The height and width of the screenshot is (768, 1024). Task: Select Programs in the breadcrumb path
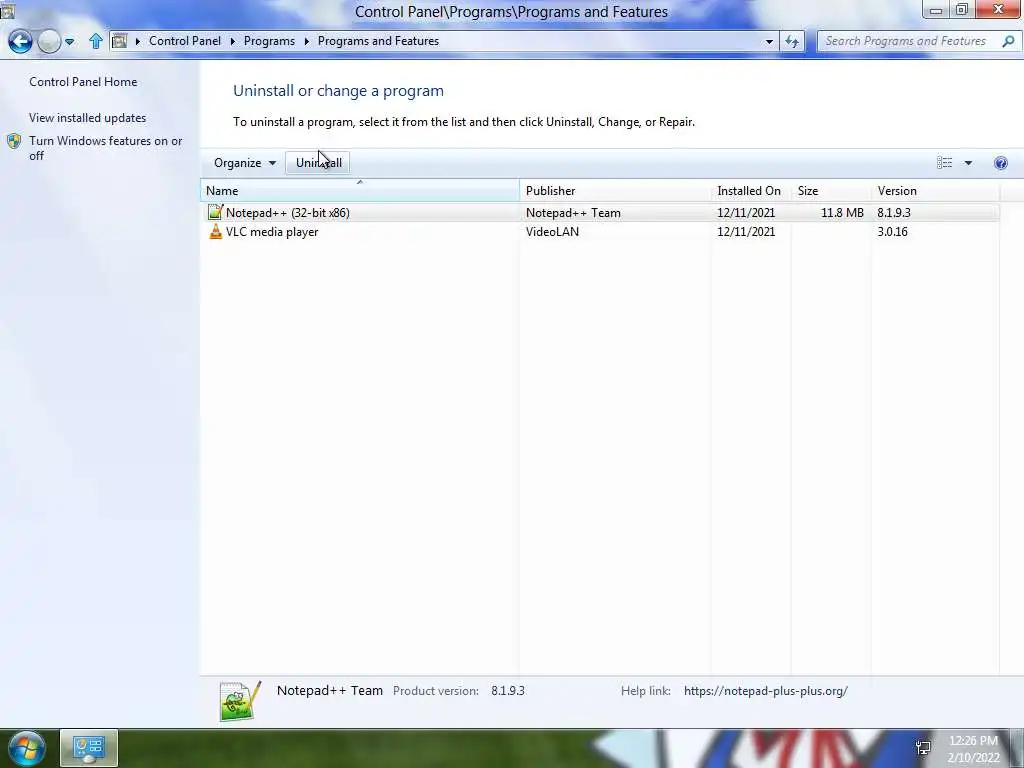coord(269,40)
